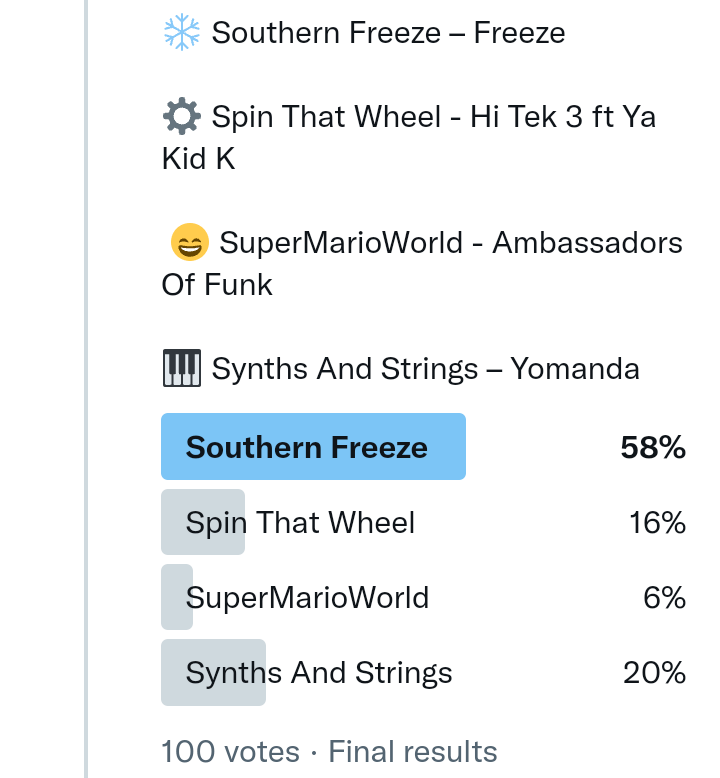
Task: Click the piano keyboard emoji
Action: 181,369
